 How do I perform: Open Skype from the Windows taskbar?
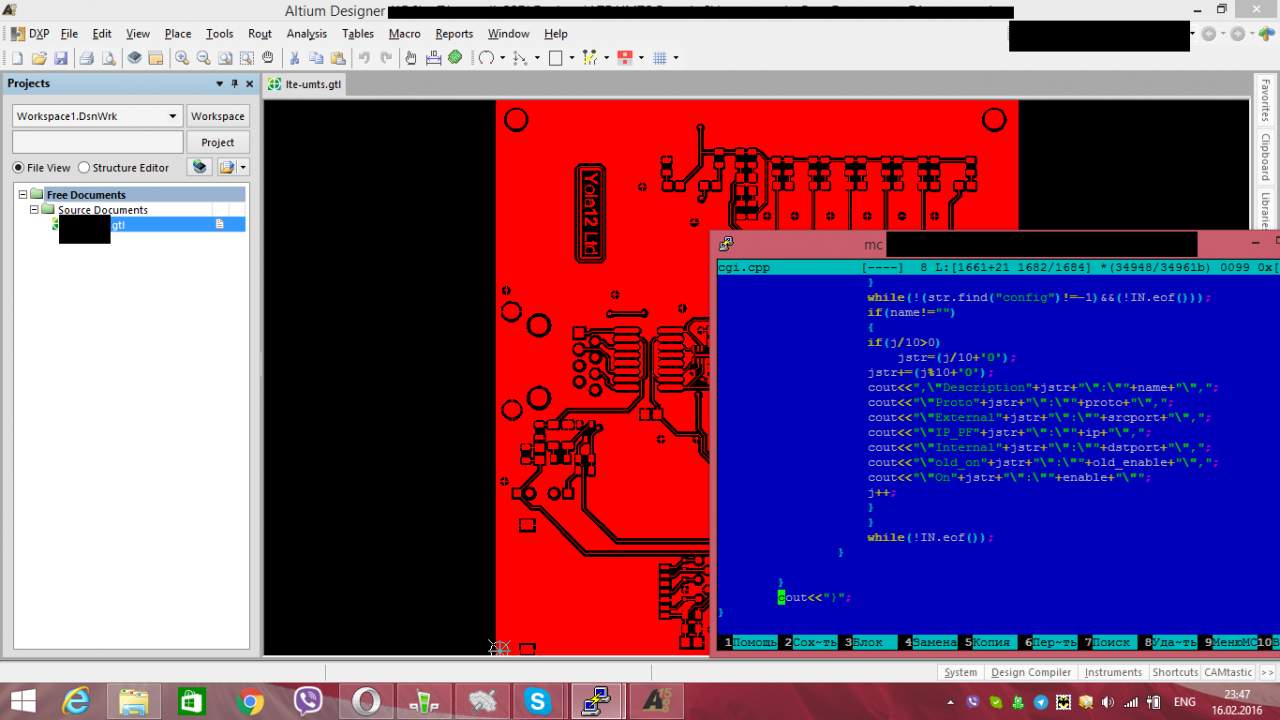pyautogui.click(x=538, y=702)
